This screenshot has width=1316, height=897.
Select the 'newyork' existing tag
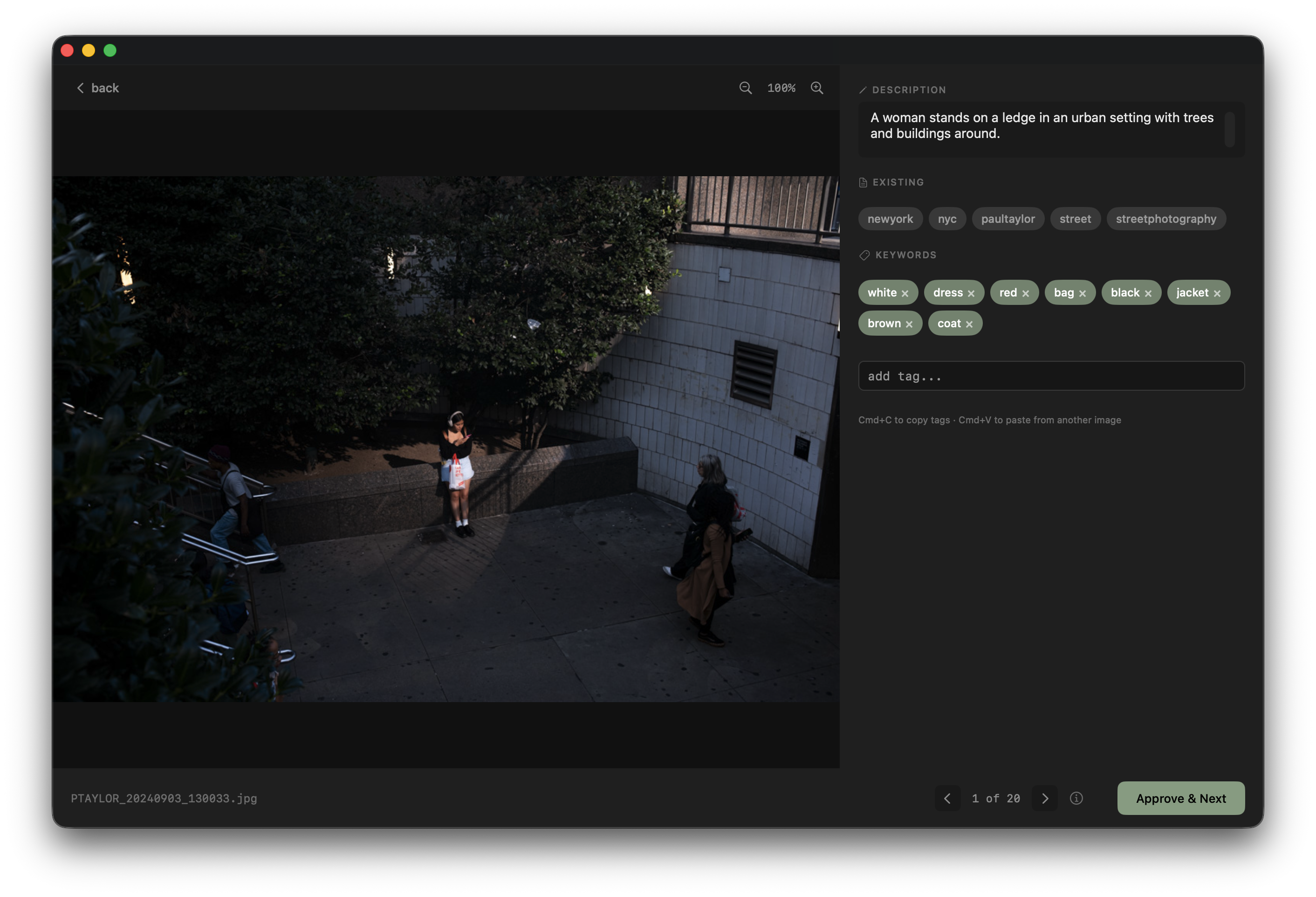[890, 219]
